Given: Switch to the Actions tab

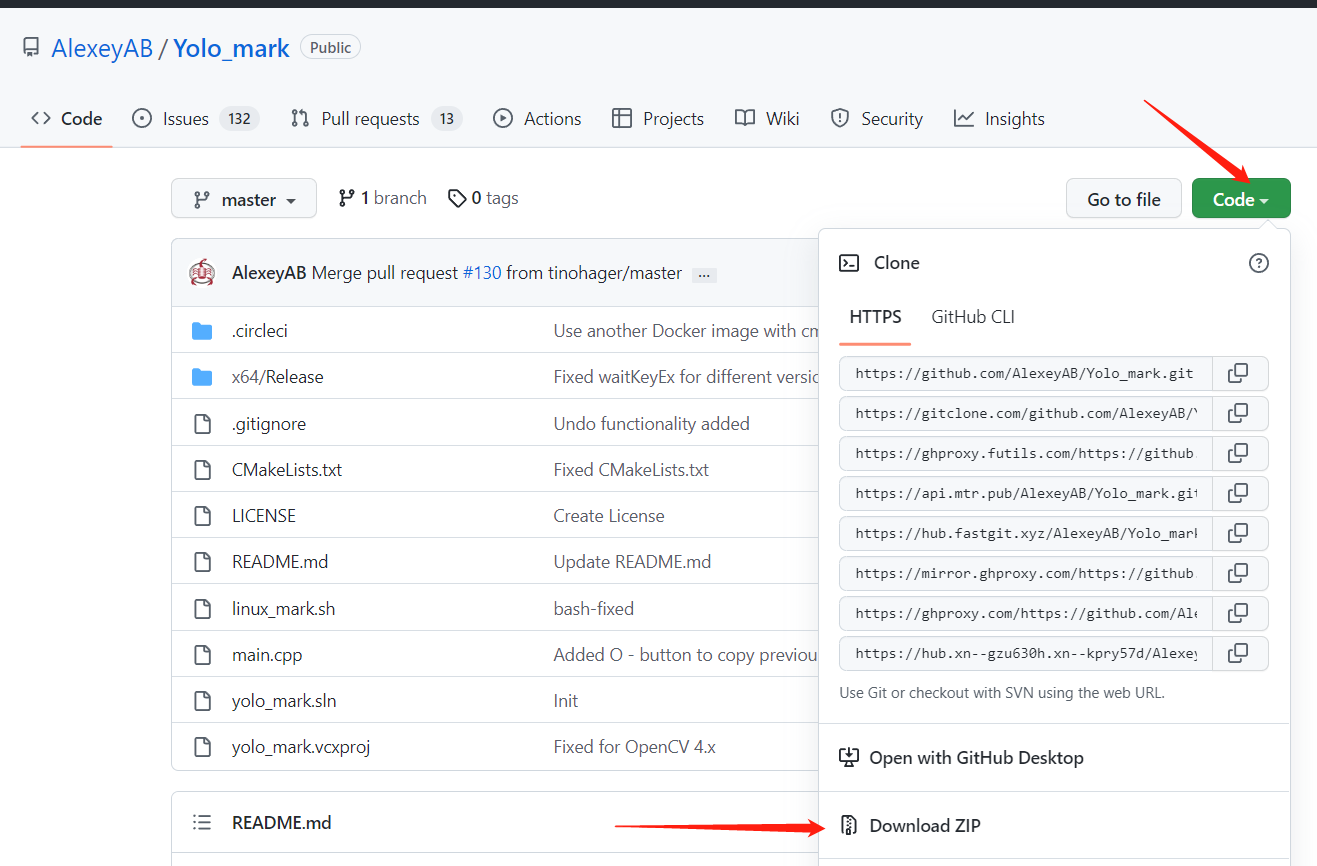Looking at the screenshot, I should [537, 119].
